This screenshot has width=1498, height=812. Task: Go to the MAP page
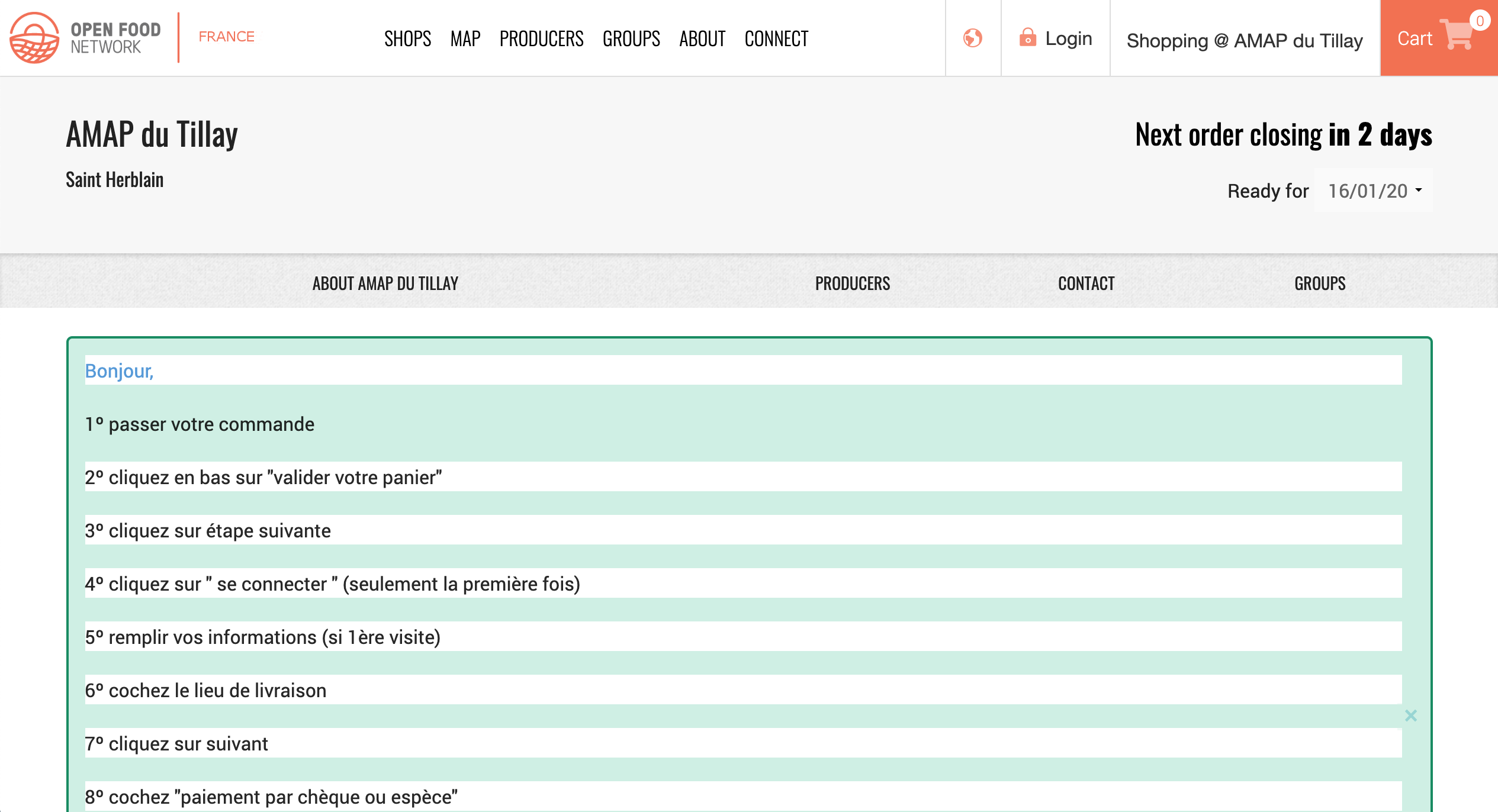(x=465, y=39)
